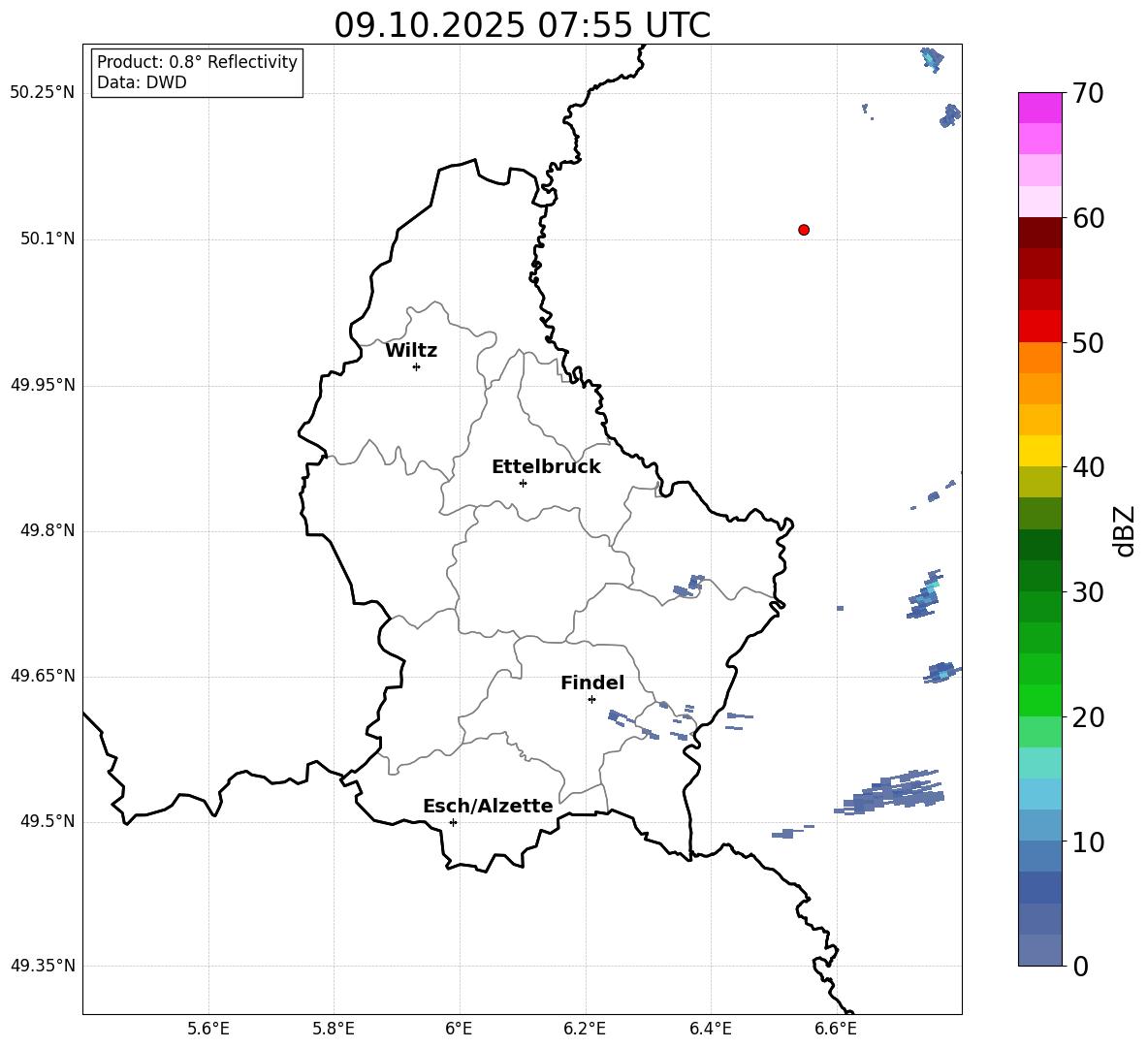This screenshot has height=1048, width=1148.
Task: Click the Findel station cross marker
Action: (x=591, y=700)
